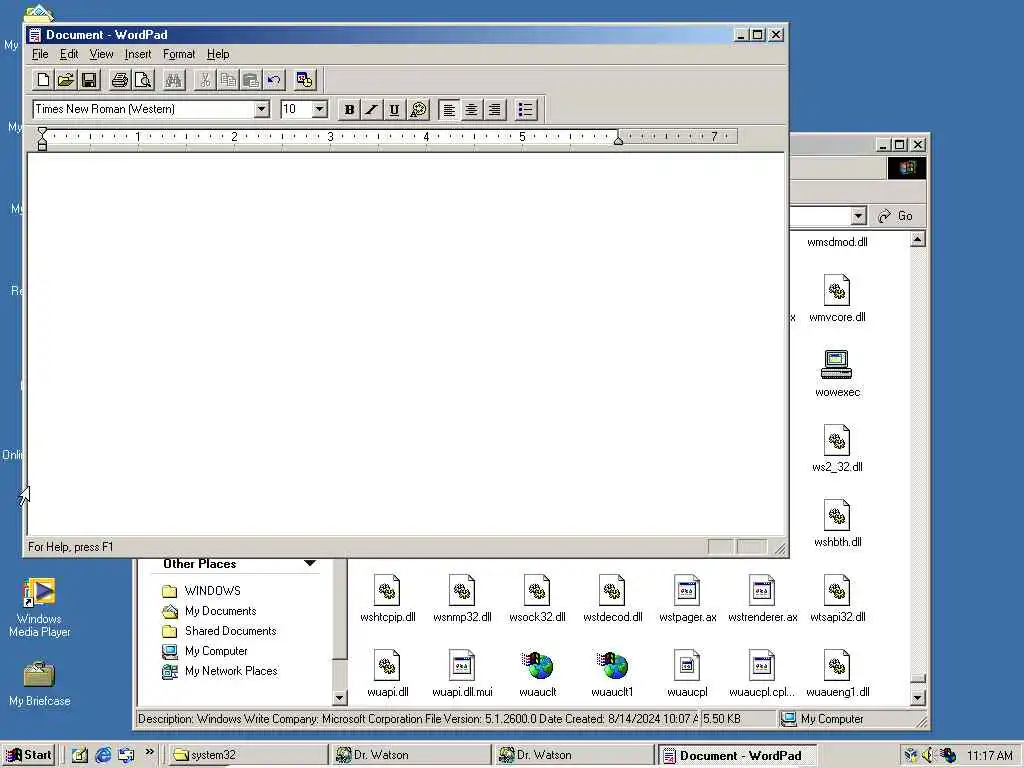Switch to system32 taskbar button
Screen dimensions: 1024x768
pyautogui.click(x=247, y=755)
